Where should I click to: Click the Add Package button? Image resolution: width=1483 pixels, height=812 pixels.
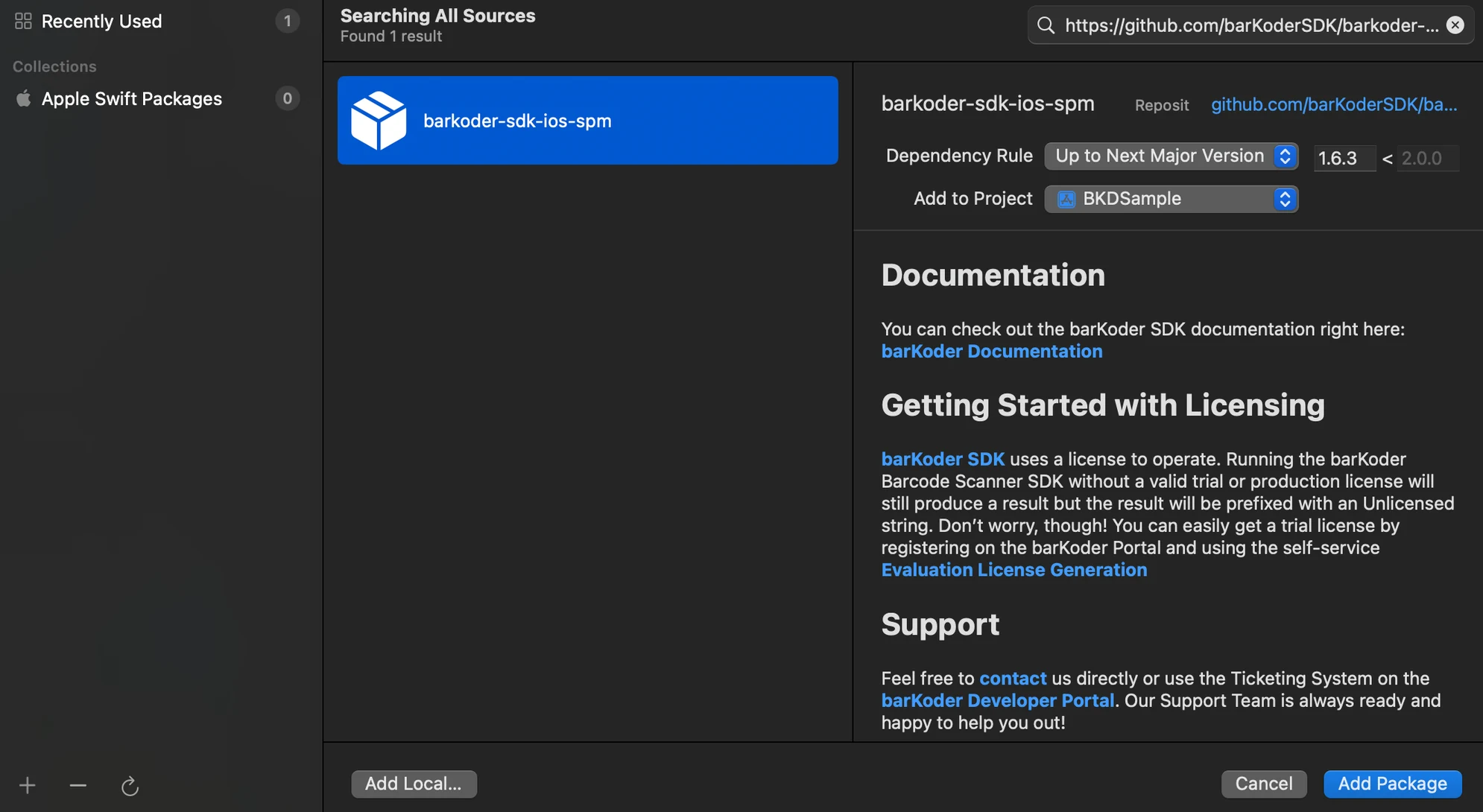click(1393, 784)
